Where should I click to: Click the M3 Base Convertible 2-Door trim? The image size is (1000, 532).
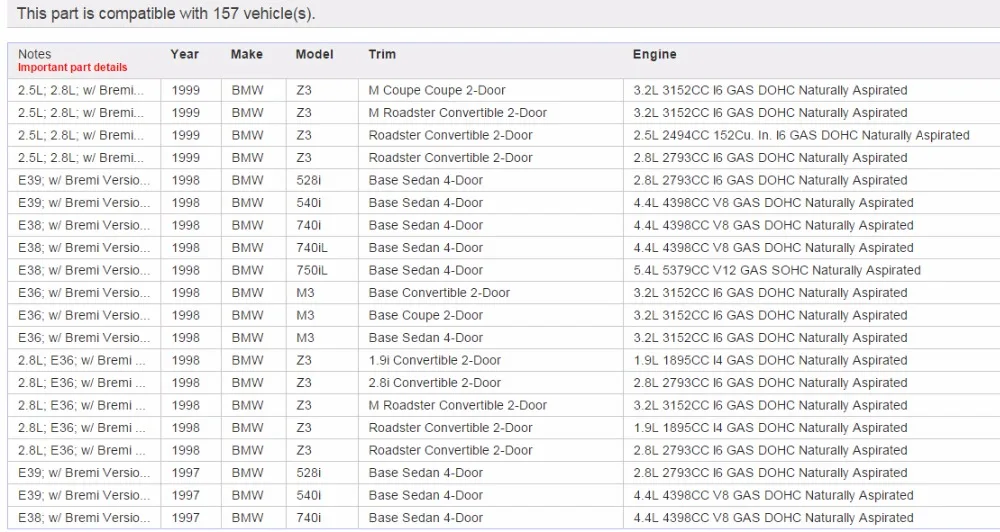[439, 293]
